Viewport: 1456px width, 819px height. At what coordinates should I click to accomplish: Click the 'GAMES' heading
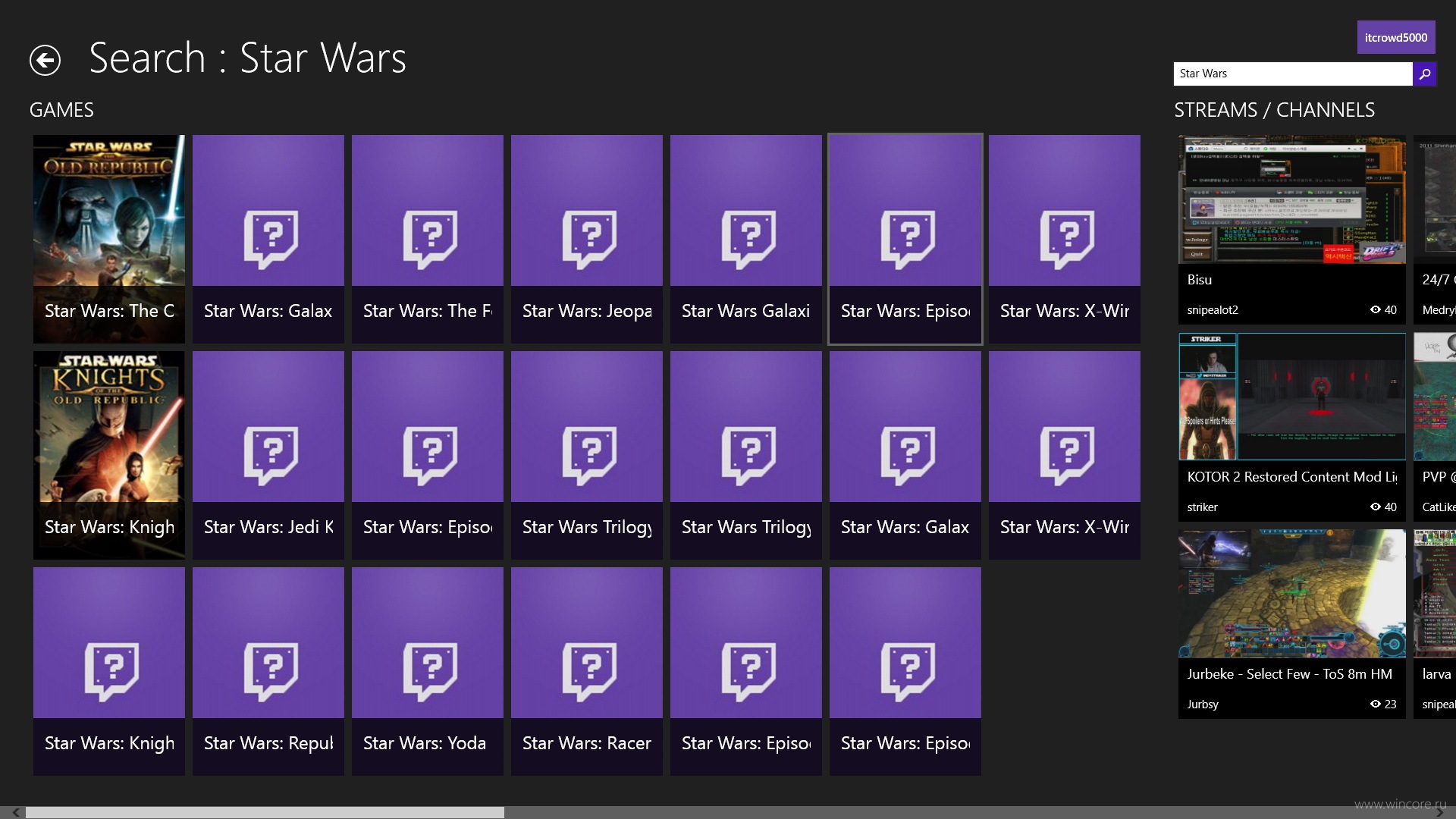pyautogui.click(x=61, y=110)
